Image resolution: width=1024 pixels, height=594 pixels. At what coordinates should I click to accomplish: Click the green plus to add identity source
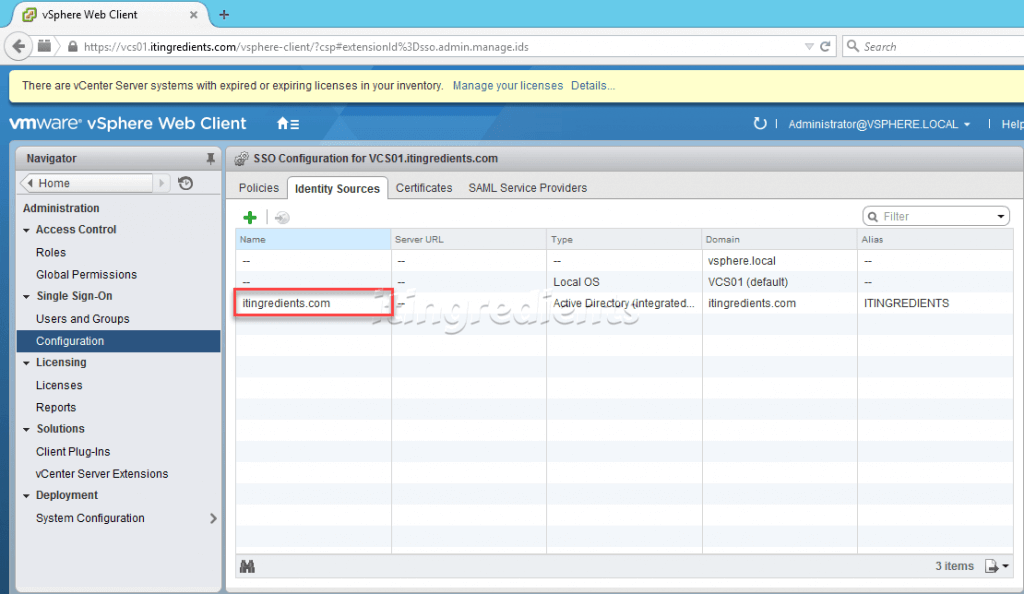(250, 217)
